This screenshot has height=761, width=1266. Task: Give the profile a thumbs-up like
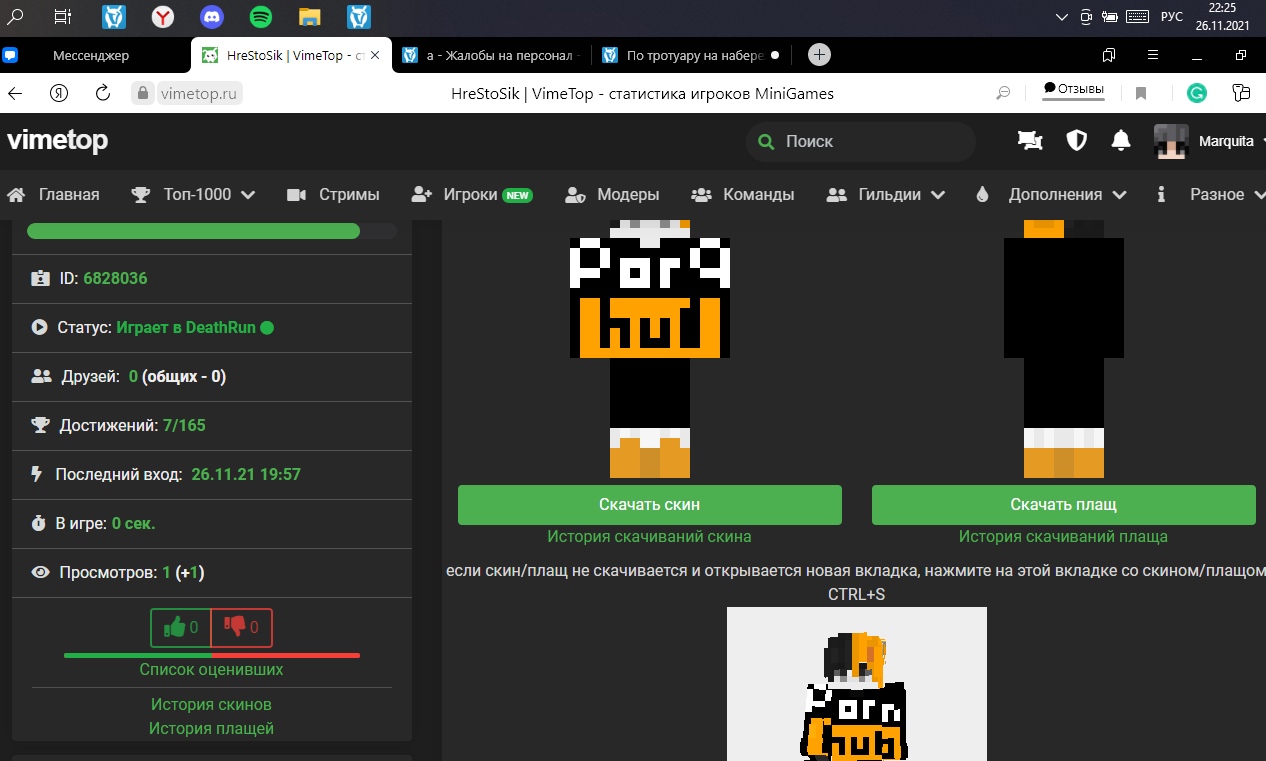181,628
